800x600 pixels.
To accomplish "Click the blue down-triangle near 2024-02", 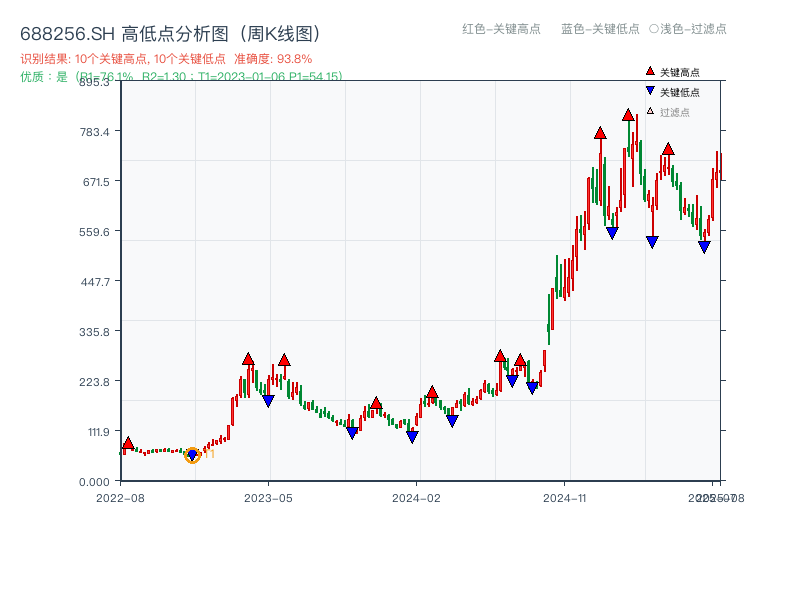I will point(411,436).
